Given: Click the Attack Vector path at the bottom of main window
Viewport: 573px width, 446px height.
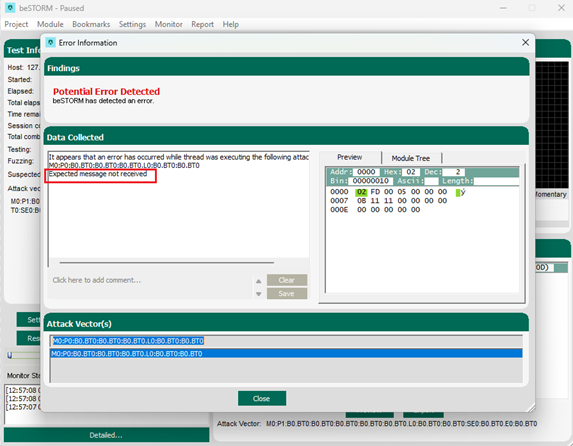Looking at the screenshot, I should 402,424.
